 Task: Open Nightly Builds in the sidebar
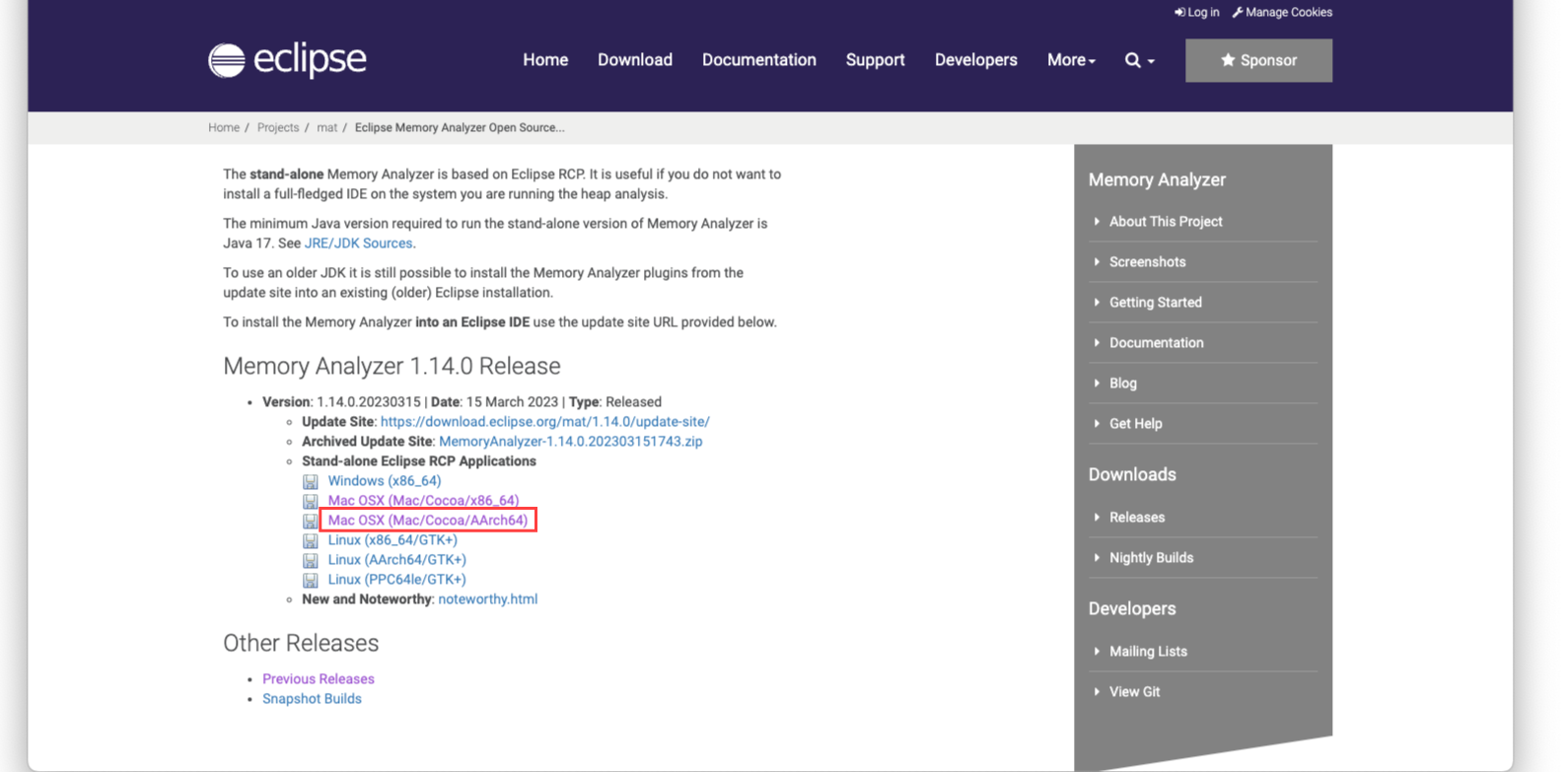pos(1152,557)
